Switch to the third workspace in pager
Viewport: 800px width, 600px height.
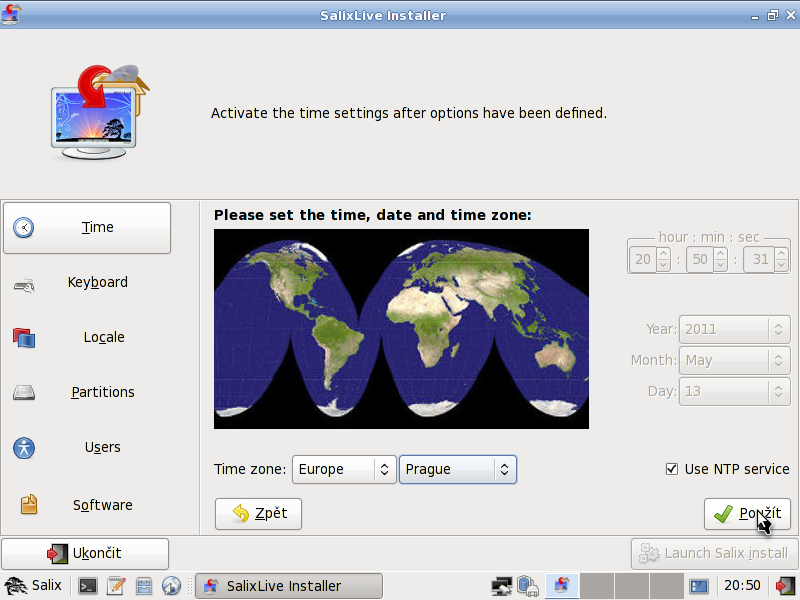pos(632,586)
